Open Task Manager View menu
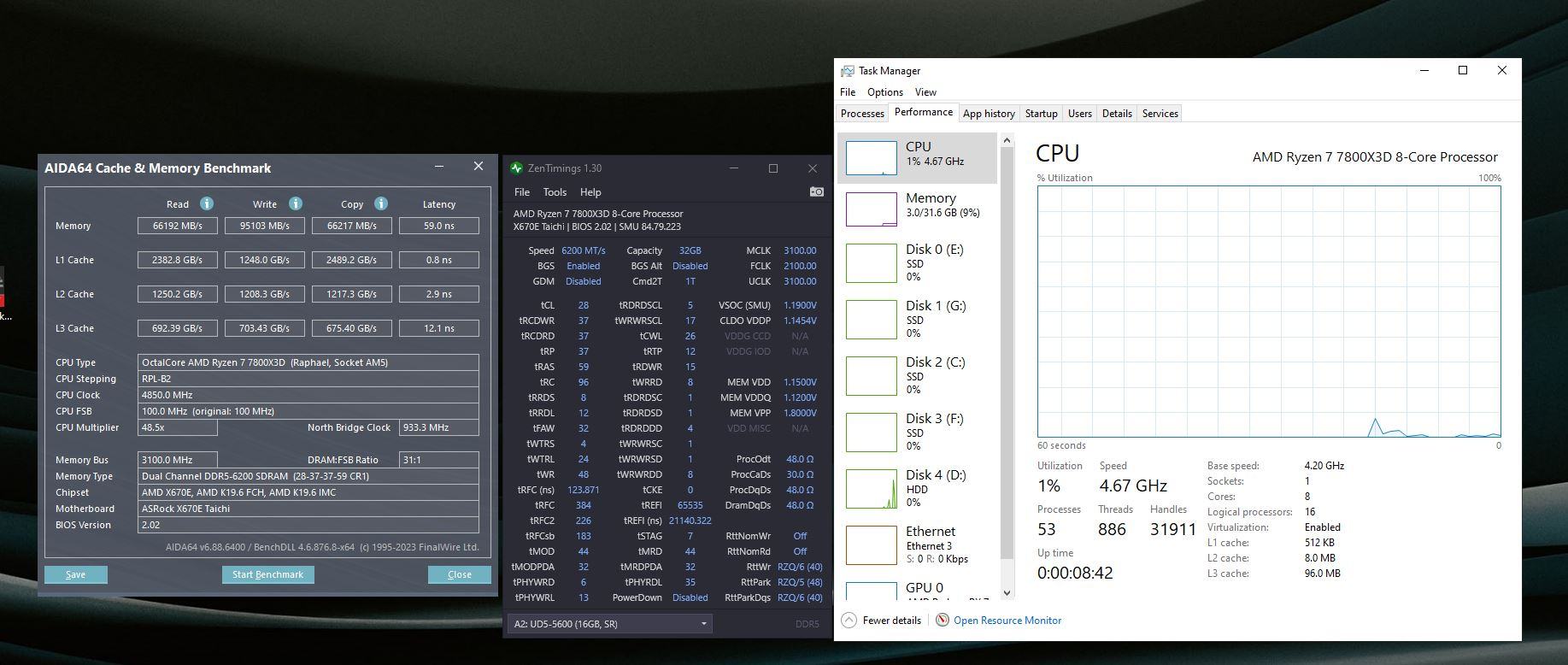This screenshot has height=665, width=1568. pyautogui.click(x=925, y=92)
